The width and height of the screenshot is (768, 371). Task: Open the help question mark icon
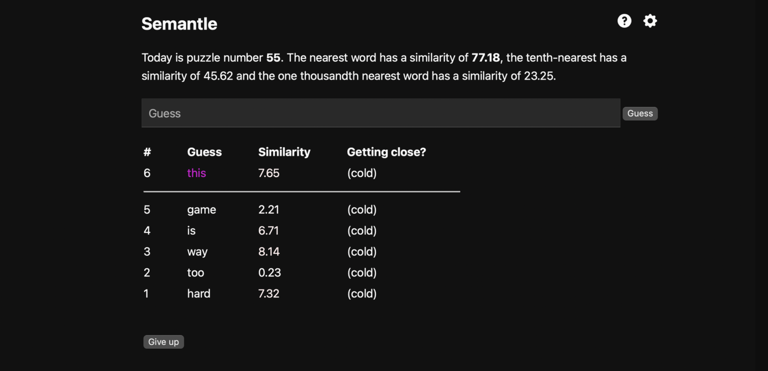624,21
